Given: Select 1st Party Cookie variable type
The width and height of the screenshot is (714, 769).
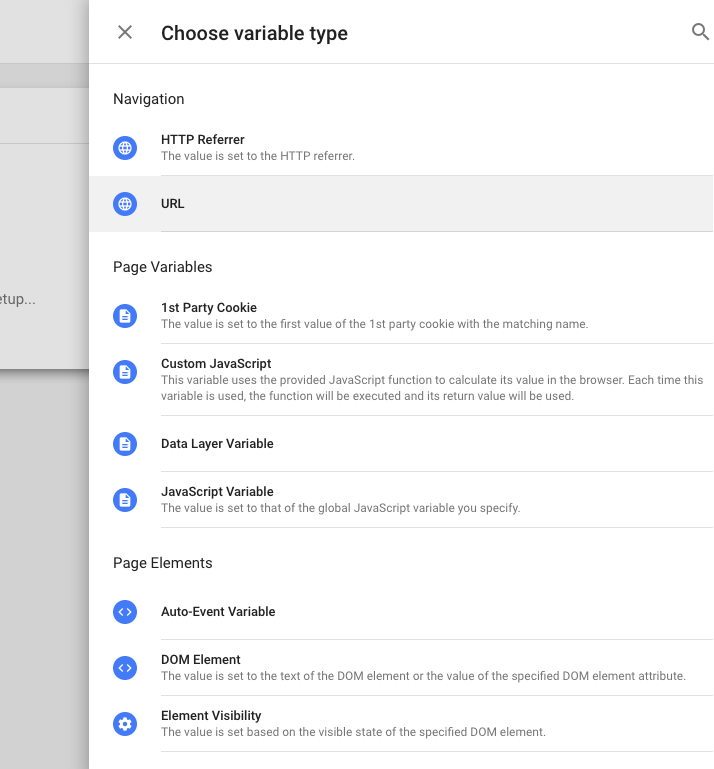Looking at the screenshot, I should 209,308.
